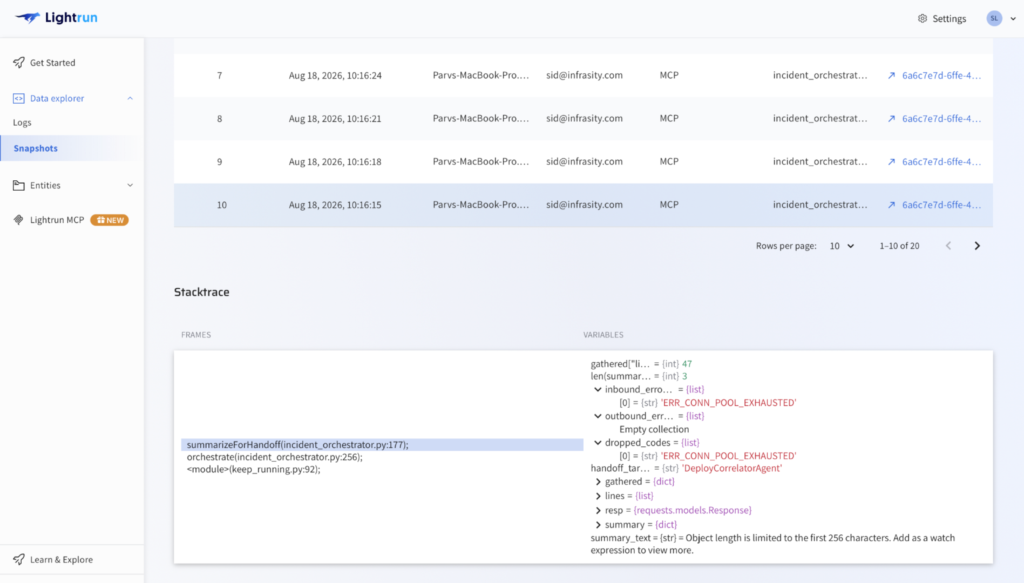Open row 8 link 6a6c7e7d-6ffe-4…
The image size is (1024, 583).
coord(941,119)
